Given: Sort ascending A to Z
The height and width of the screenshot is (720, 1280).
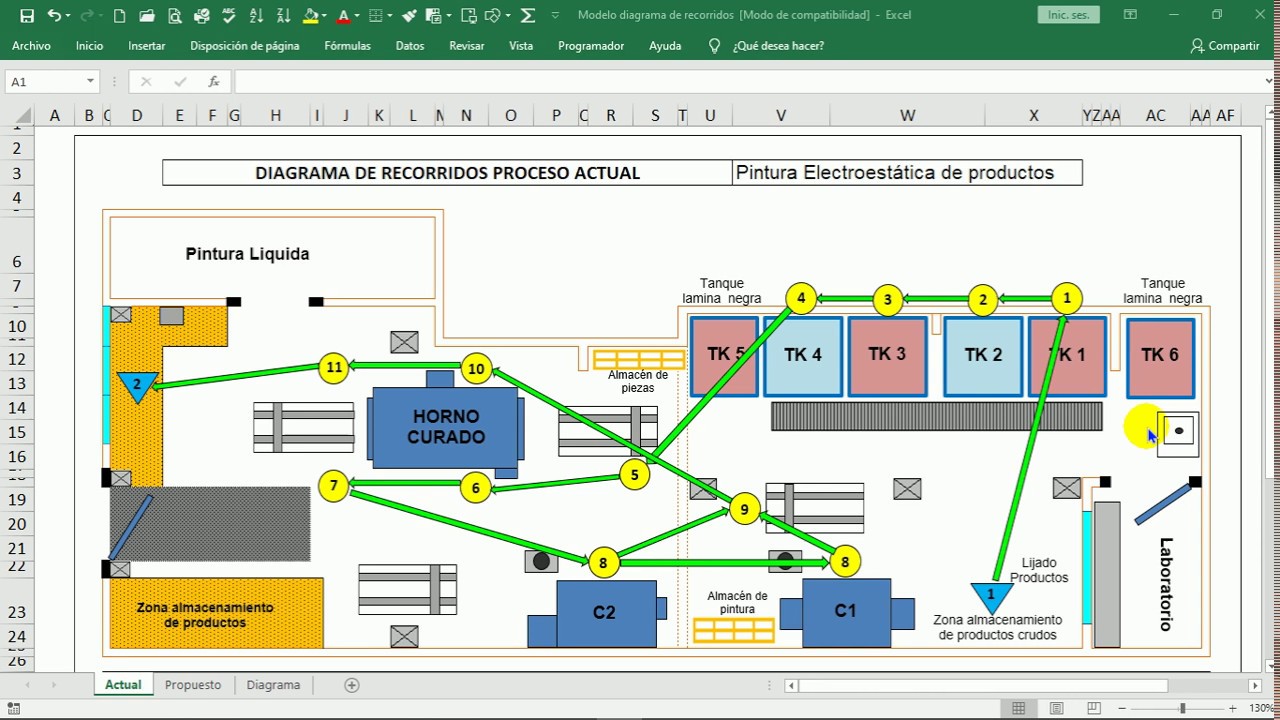Looking at the screenshot, I should [x=257, y=15].
